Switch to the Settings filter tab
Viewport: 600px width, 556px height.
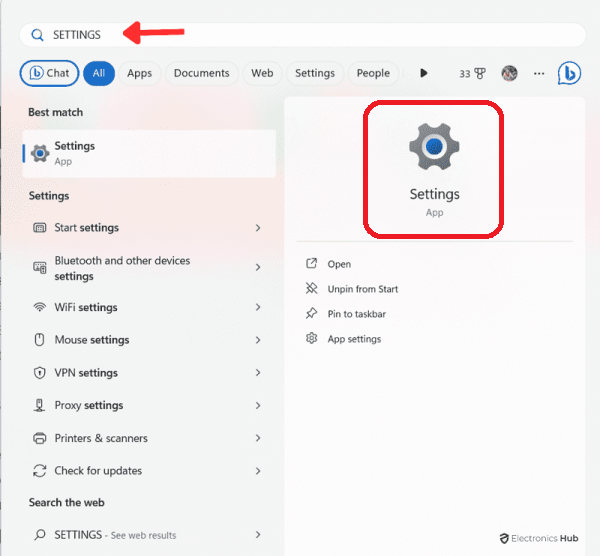(315, 73)
